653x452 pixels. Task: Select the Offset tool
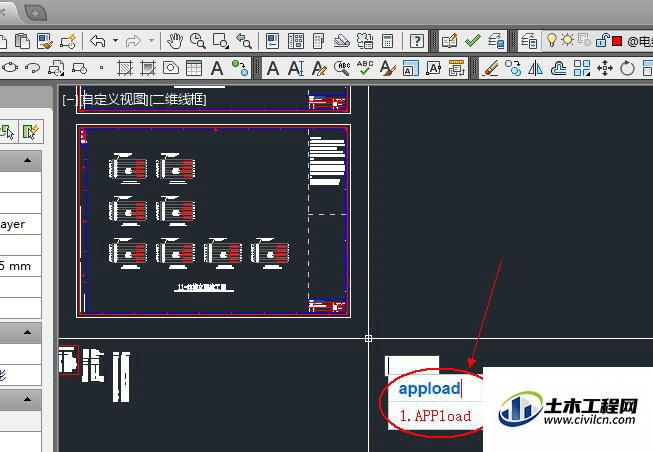click(558, 68)
